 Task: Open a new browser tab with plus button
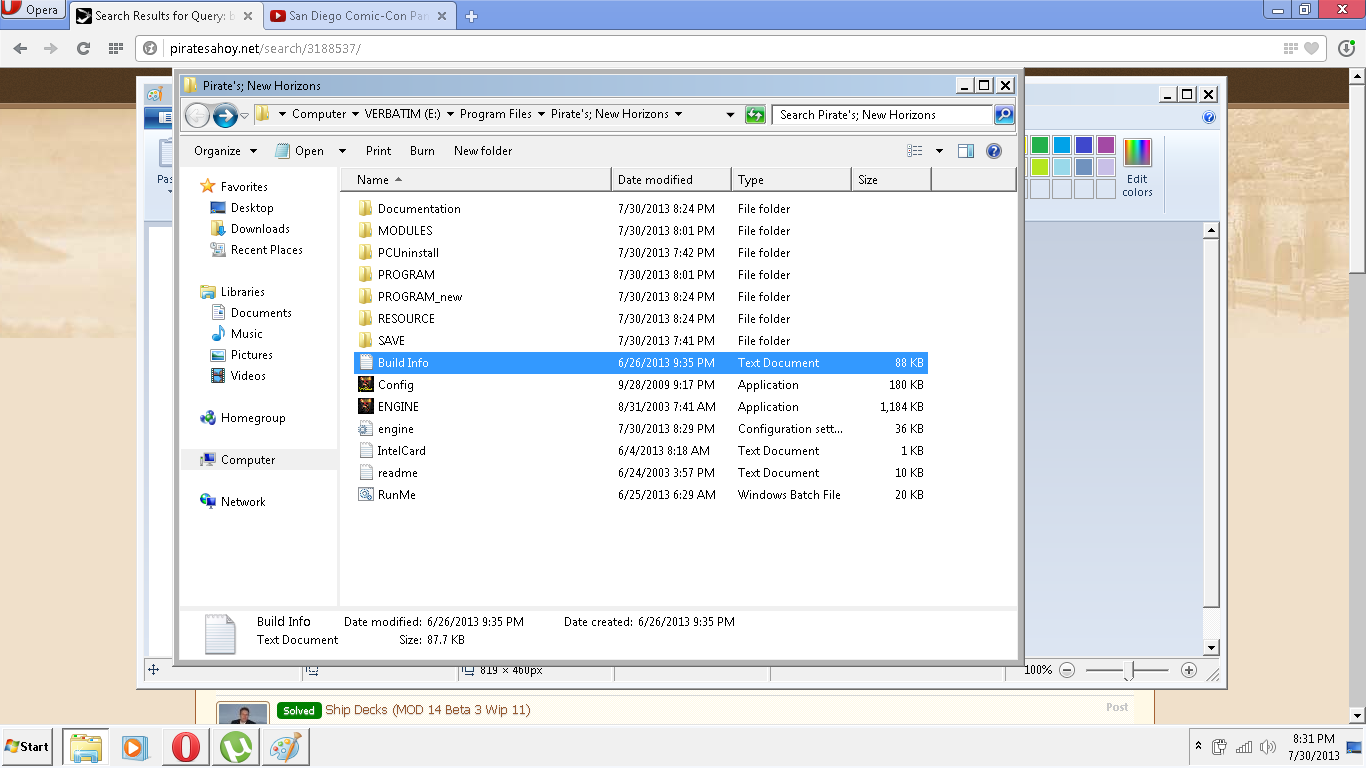click(x=471, y=16)
